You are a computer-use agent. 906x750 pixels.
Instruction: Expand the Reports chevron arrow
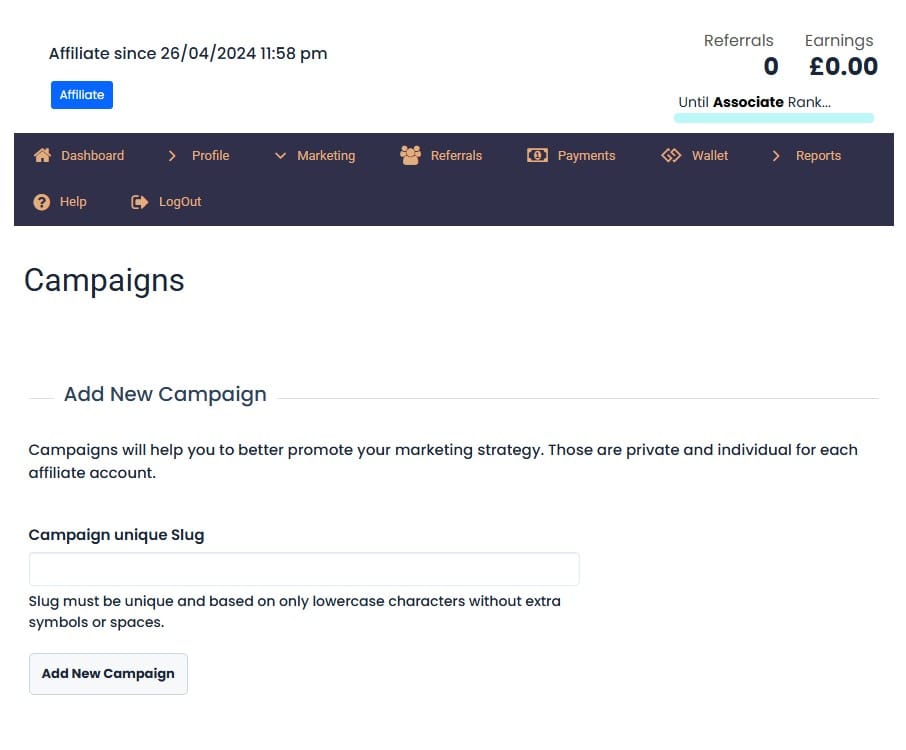[776, 155]
